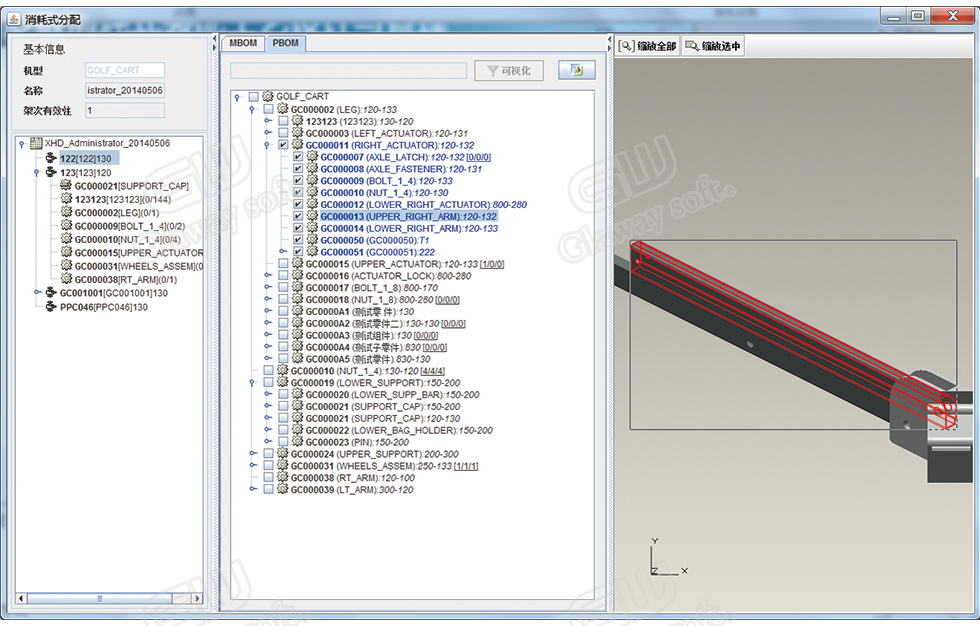Click the export icon button beside 可视化
The width and height of the screenshot is (980, 626).
pyautogui.click(x=576, y=70)
